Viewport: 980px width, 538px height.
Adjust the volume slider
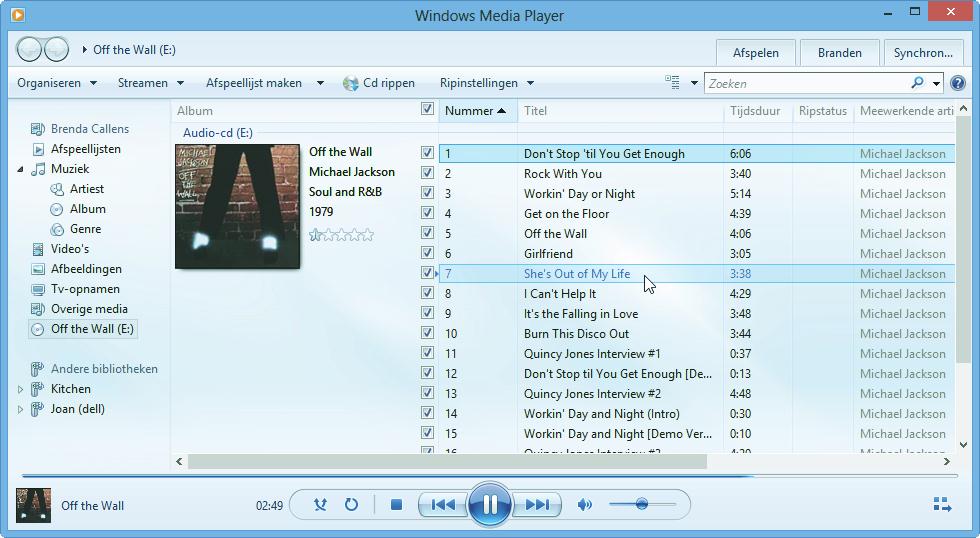click(x=642, y=504)
